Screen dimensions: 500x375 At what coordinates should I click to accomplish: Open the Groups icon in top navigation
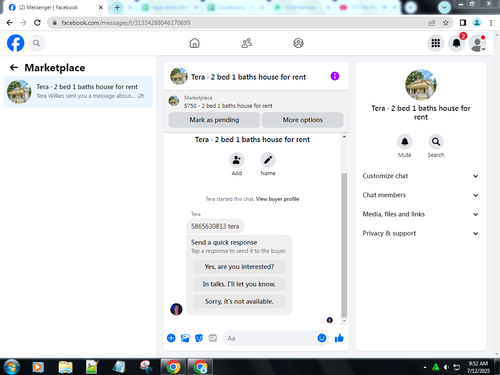tap(298, 43)
